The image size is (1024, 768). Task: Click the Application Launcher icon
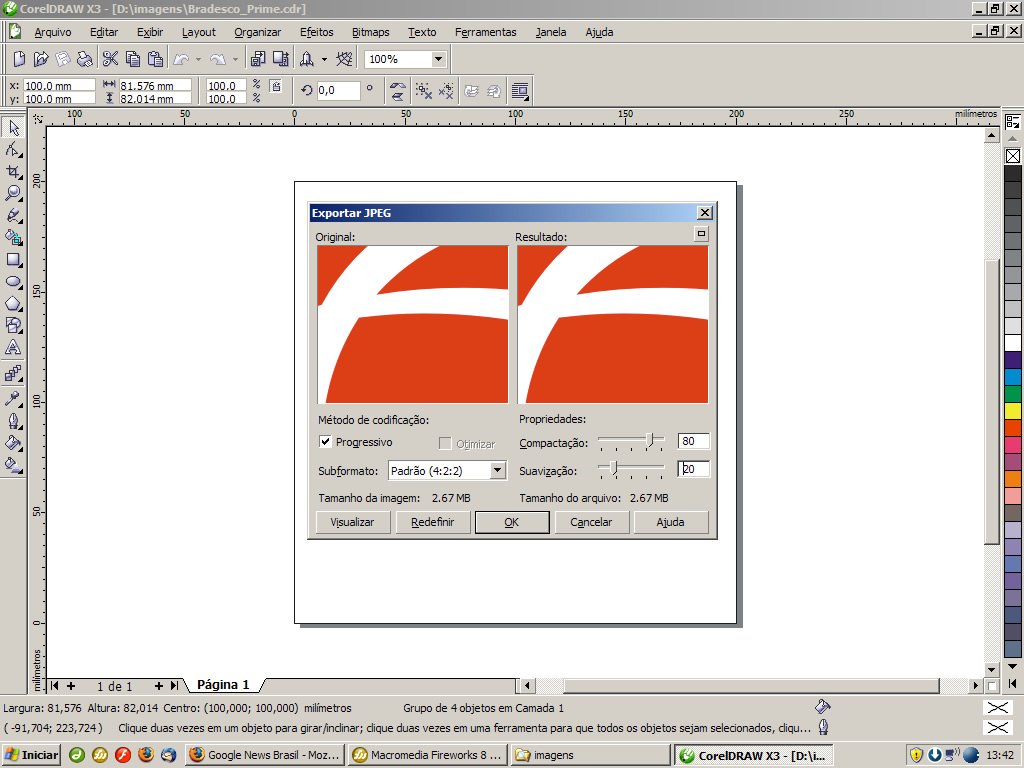tap(306, 59)
